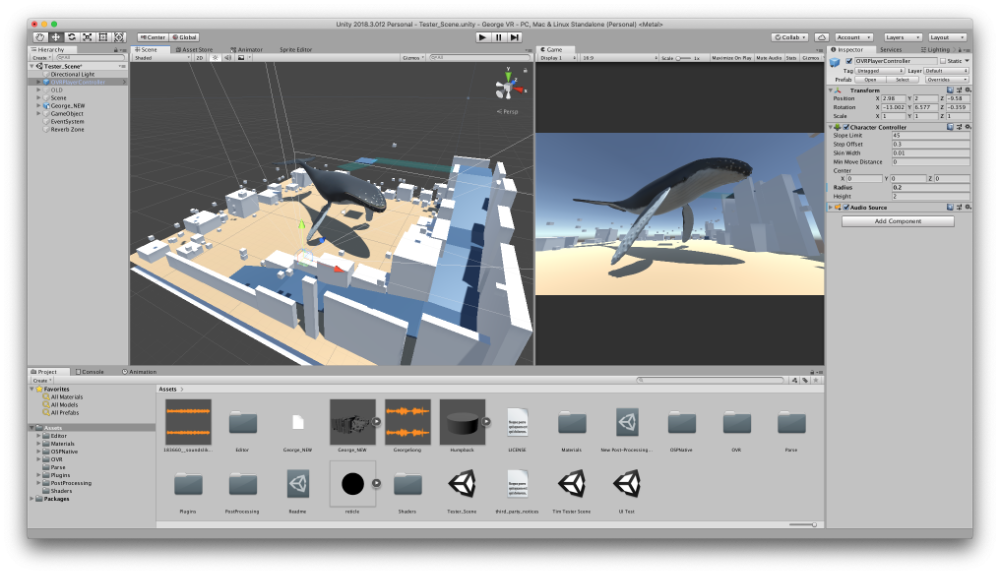
Task: Expand George_NEW in the Hierarchy
Action: point(38,105)
